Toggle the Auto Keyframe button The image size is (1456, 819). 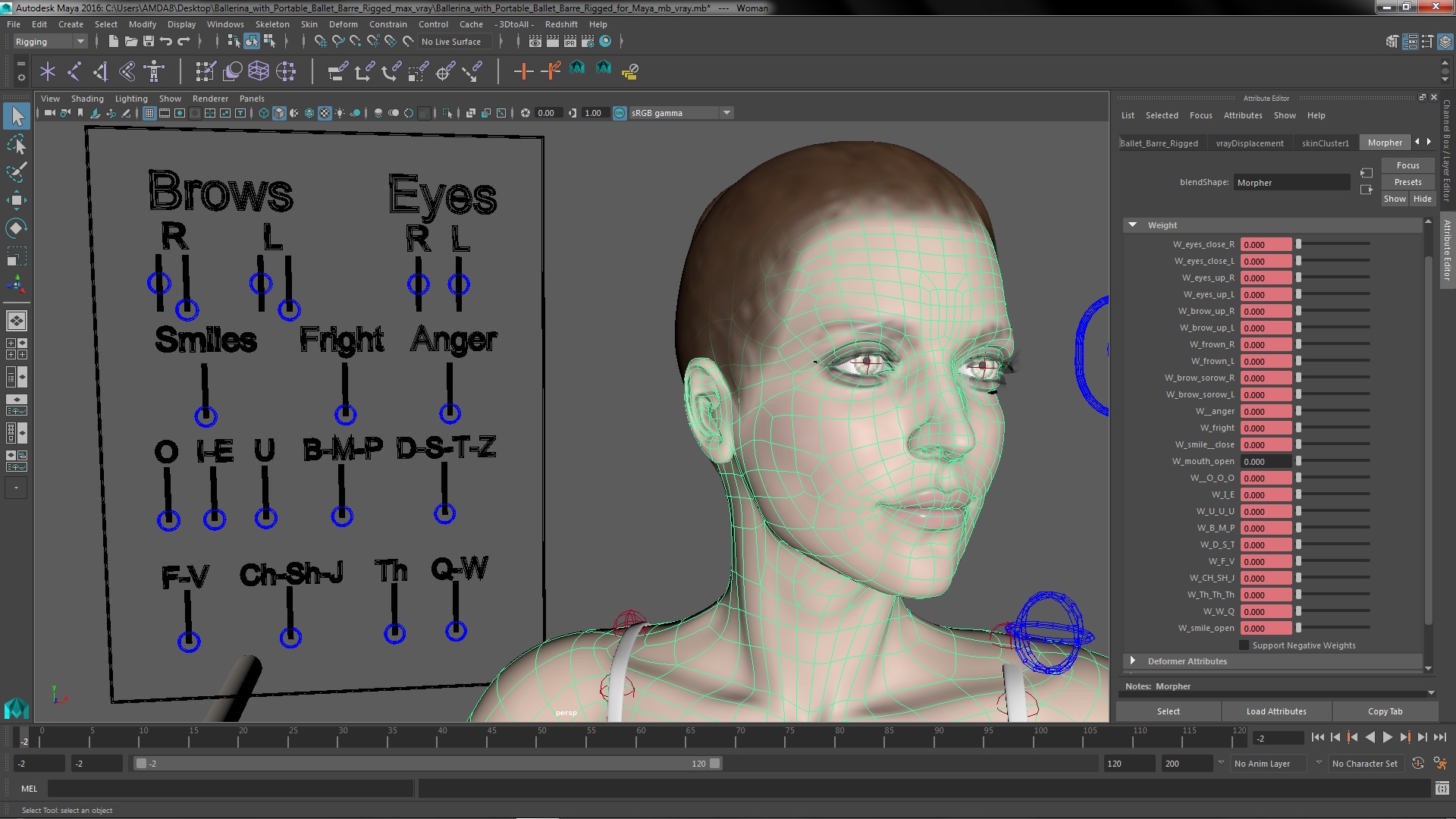click(1418, 764)
